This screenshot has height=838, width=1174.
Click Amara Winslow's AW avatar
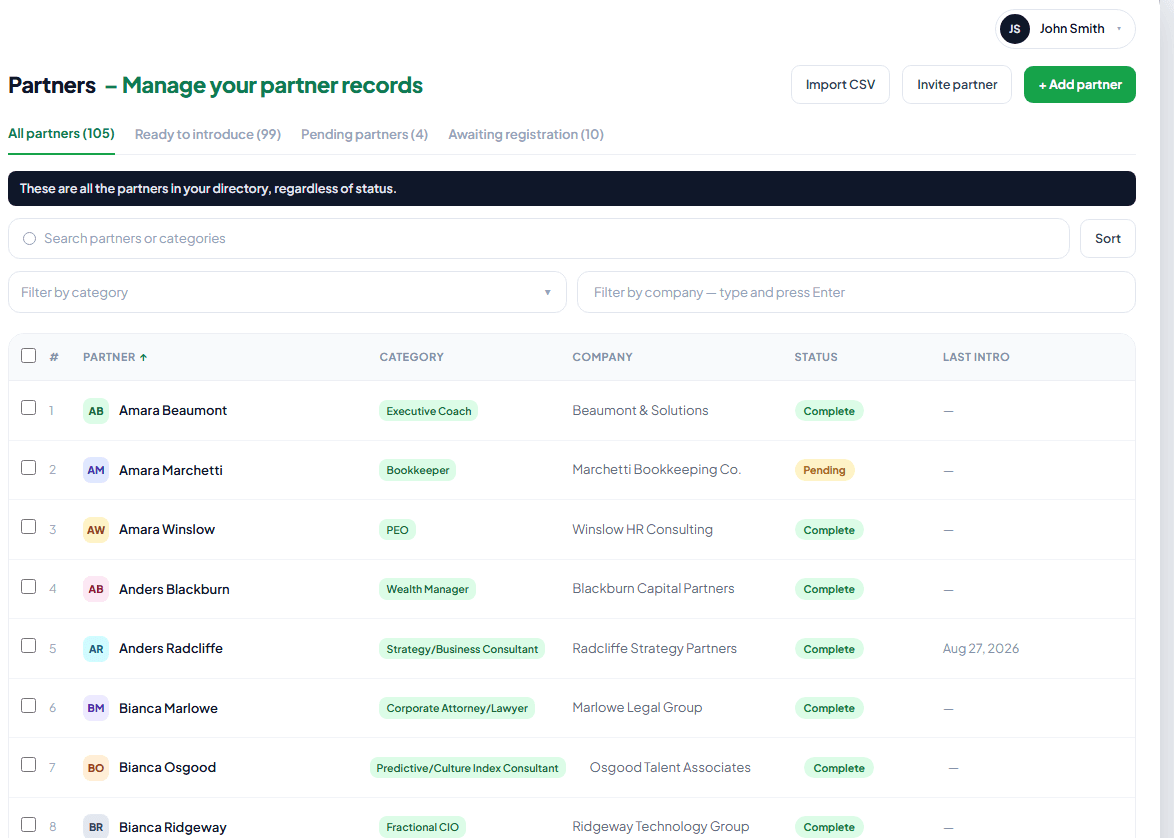tap(96, 530)
